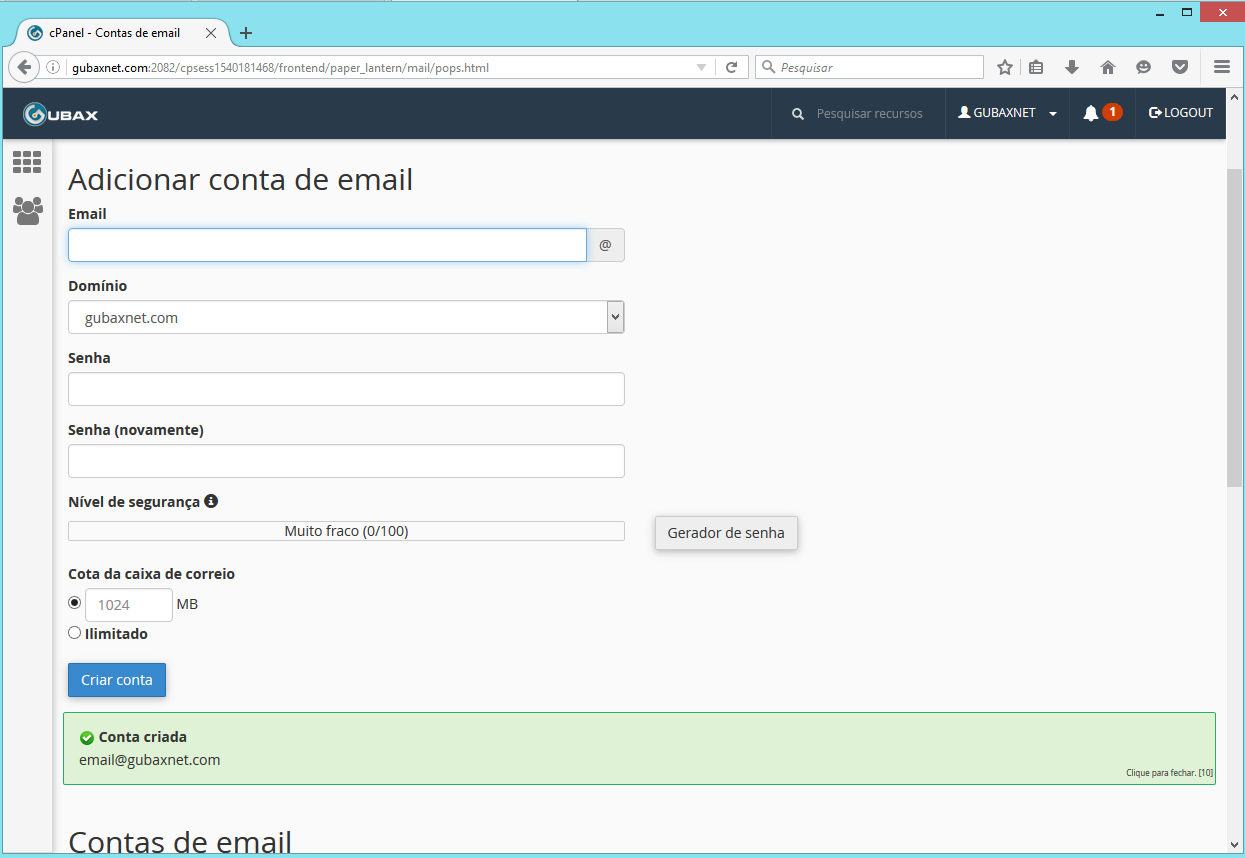The width and height of the screenshot is (1245, 858).
Task: Click the GUBAX logo
Action: (x=58, y=113)
